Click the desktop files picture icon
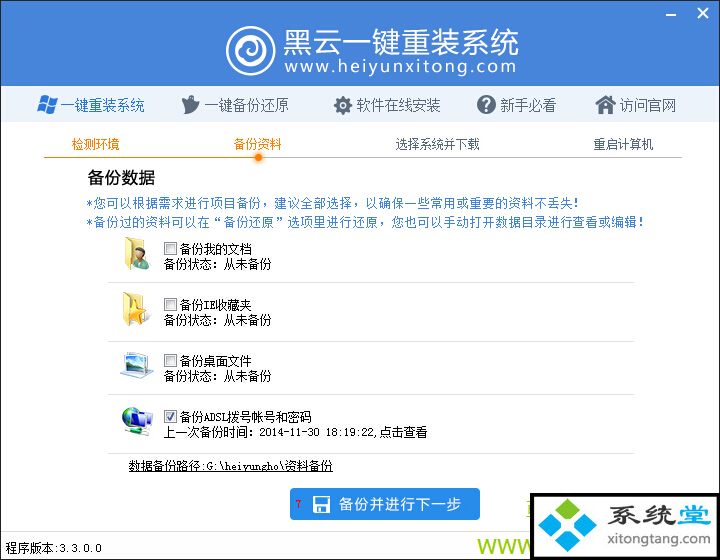Screen dimensions: 720x560 point(137,365)
